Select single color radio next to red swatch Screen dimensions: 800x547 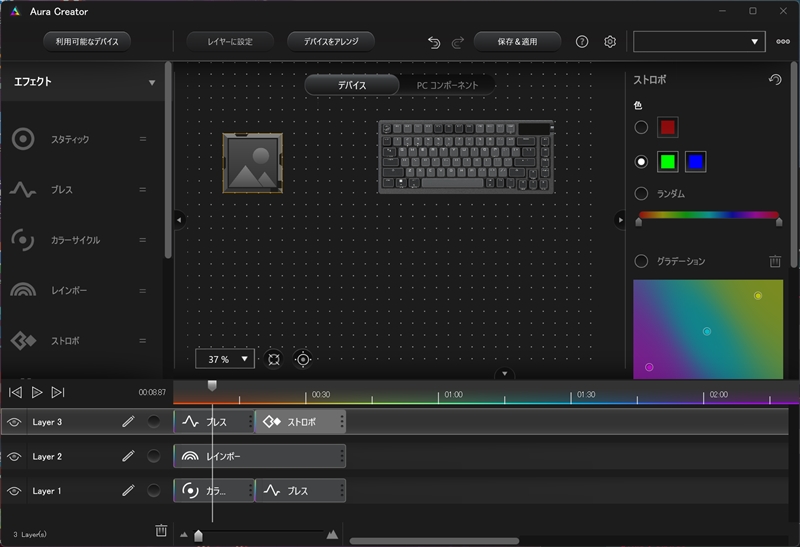pos(641,127)
